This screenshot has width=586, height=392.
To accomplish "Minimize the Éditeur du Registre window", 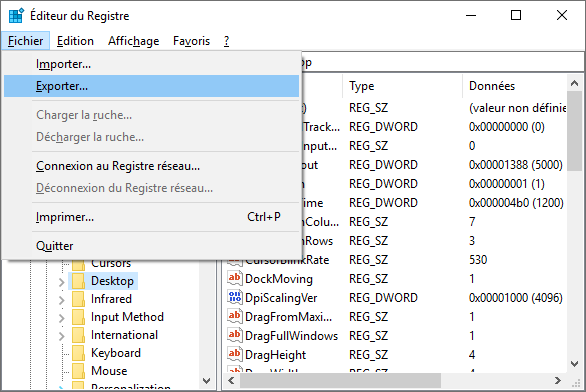I will (471, 16).
